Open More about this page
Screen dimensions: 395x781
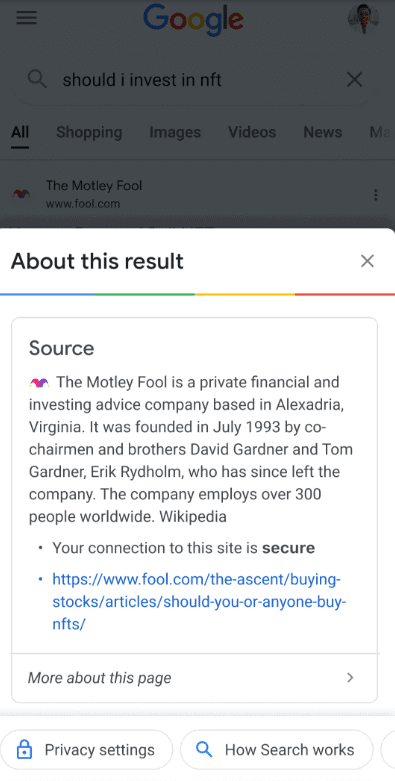click(194, 677)
